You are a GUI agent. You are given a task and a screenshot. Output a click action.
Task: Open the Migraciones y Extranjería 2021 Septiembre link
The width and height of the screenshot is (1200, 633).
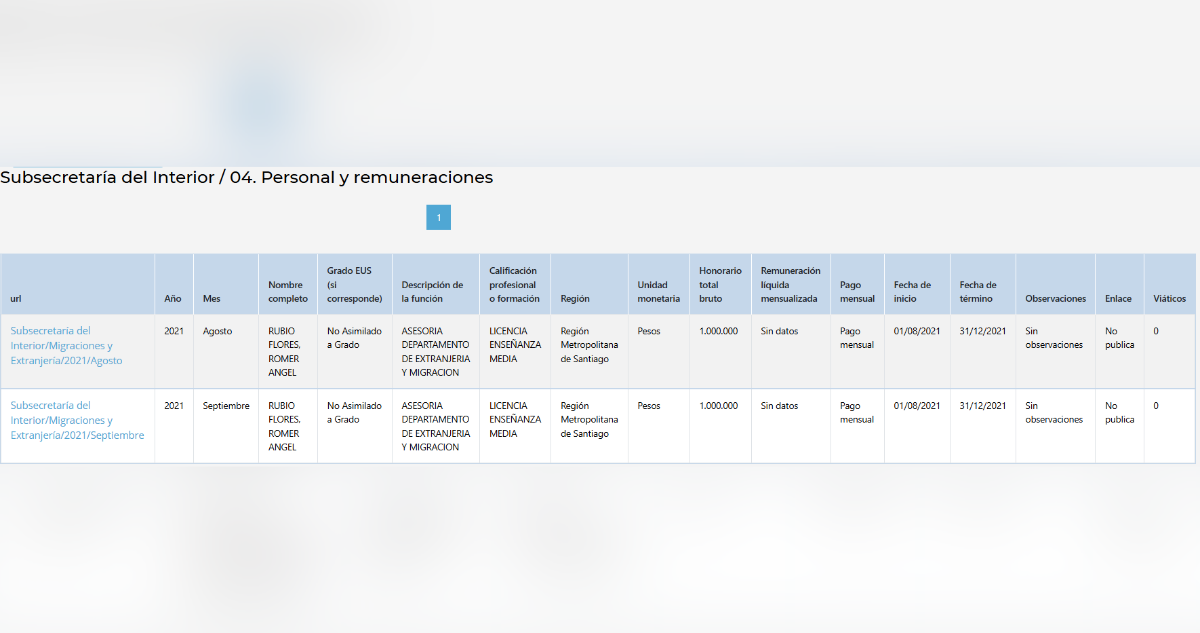point(77,420)
